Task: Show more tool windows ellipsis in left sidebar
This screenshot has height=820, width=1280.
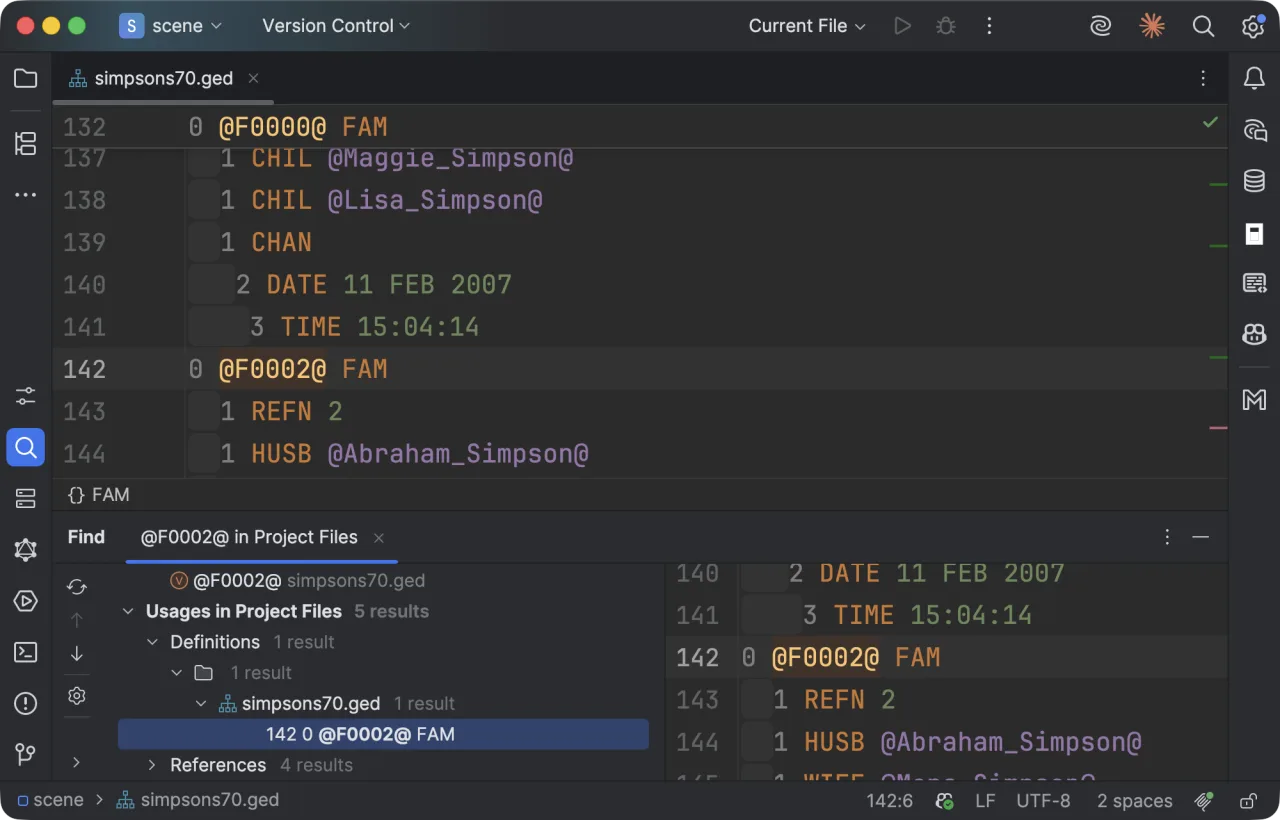Action: [26, 195]
